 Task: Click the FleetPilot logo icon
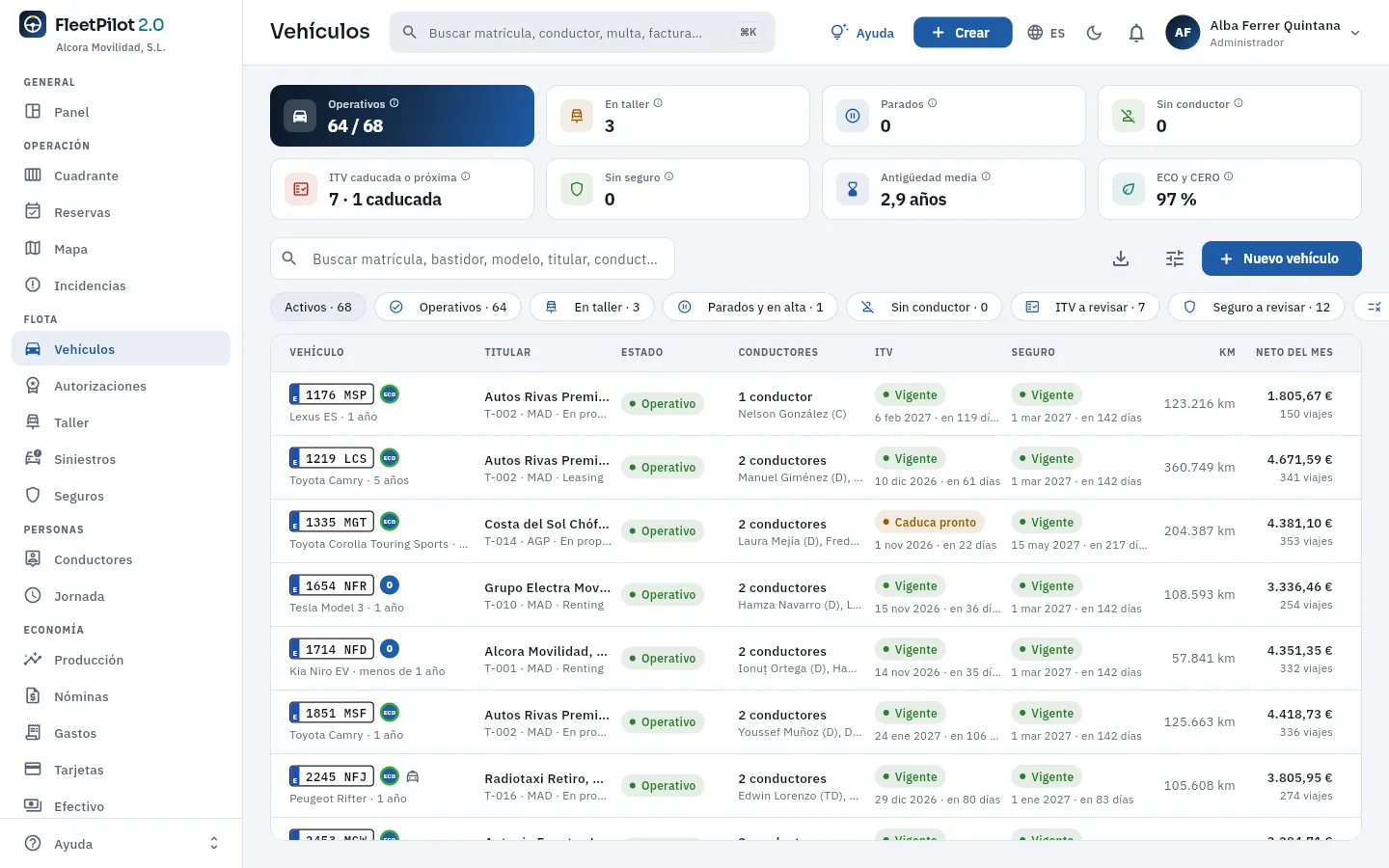pyautogui.click(x=33, y=25)
